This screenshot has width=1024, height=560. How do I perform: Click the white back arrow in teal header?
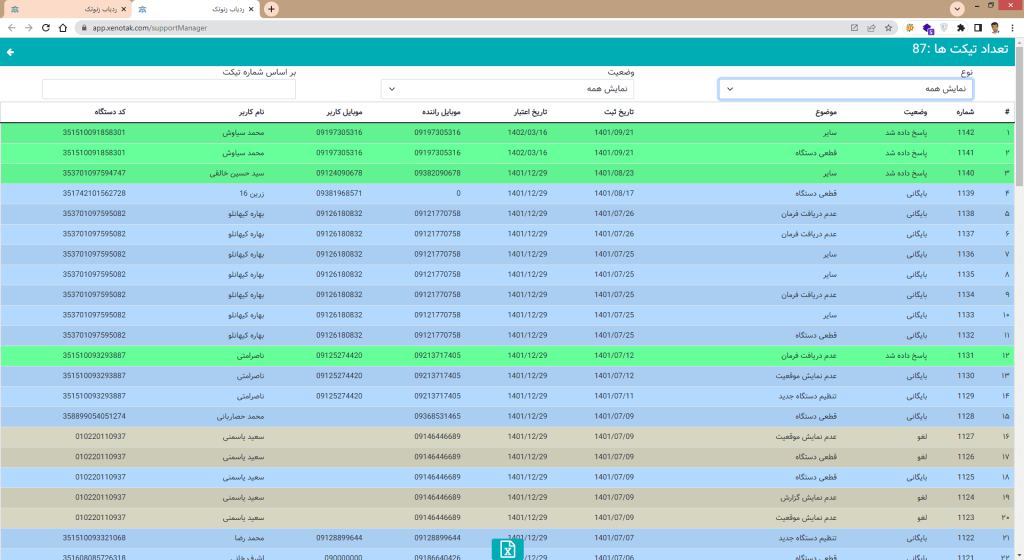(11, 51)
